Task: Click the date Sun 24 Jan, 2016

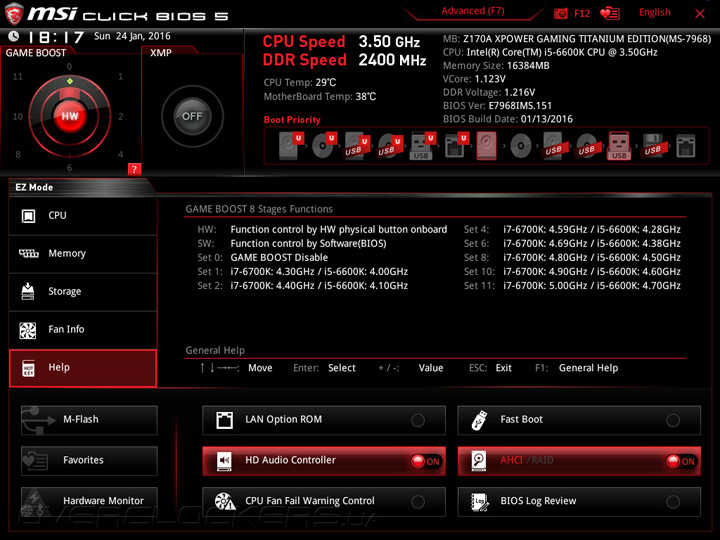Action: [132, 36]
